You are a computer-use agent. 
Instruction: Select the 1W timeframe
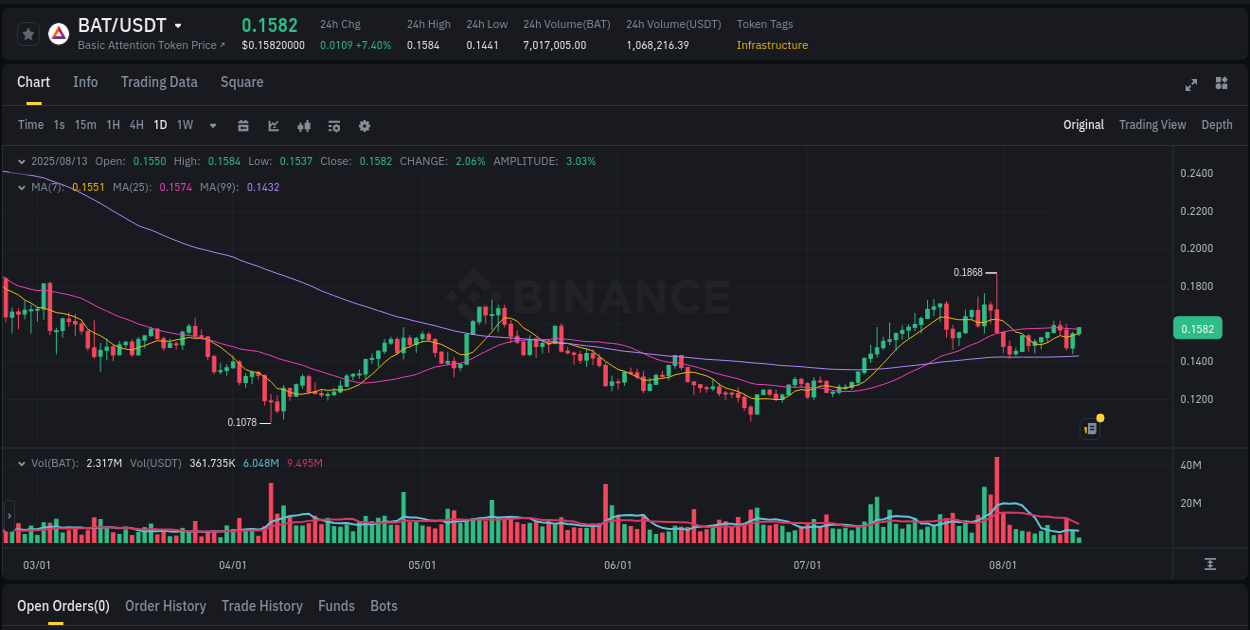tap(184, 125)
